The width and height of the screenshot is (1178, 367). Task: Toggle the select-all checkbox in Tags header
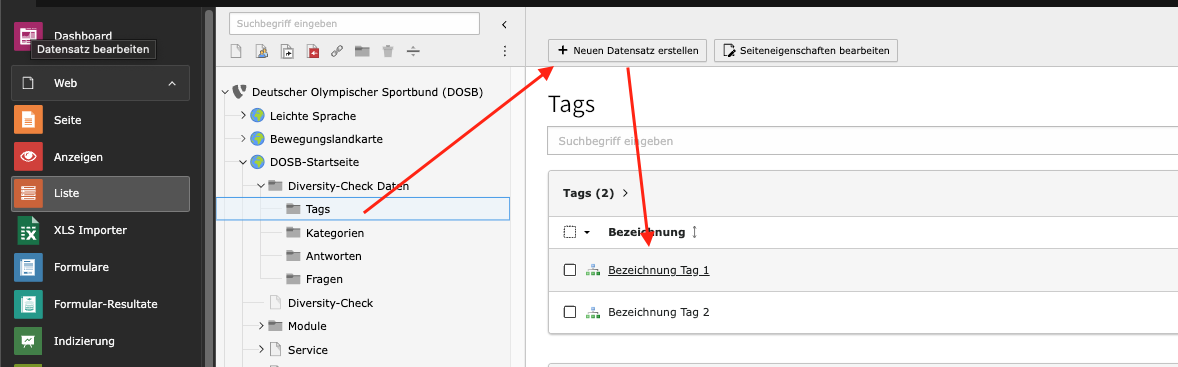[569, 233]
